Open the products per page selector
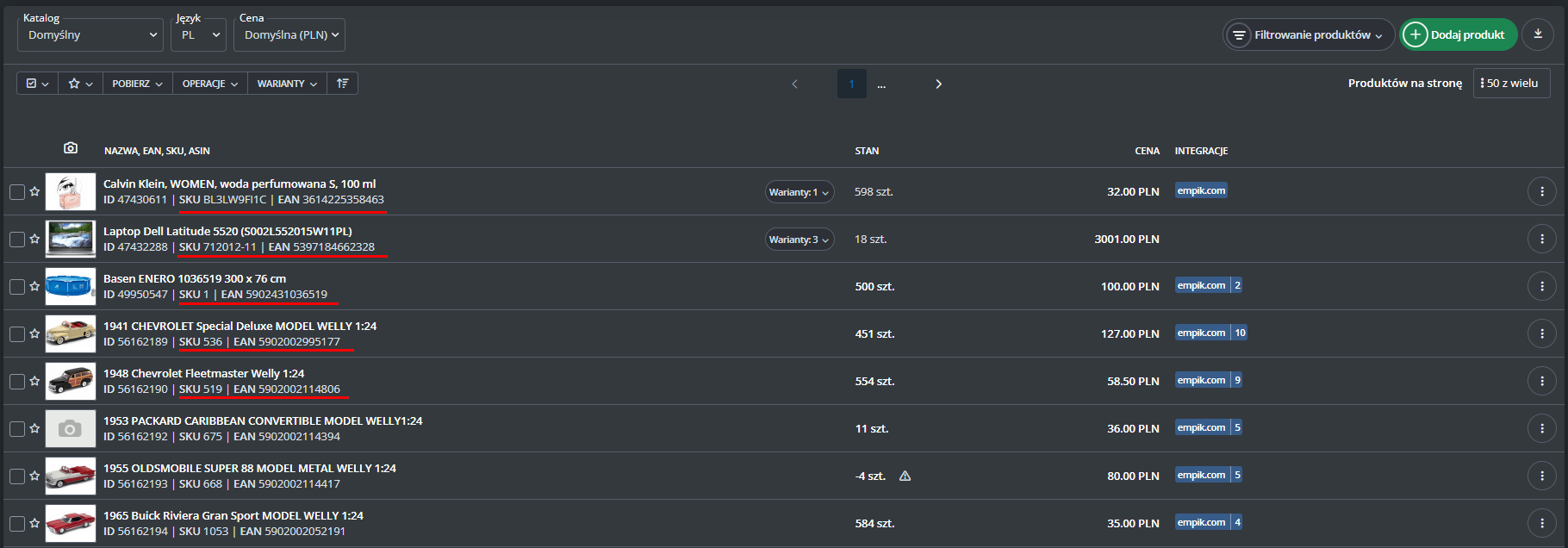The width and height of the screenshot is (1568, 548). tap(1511, 84)
